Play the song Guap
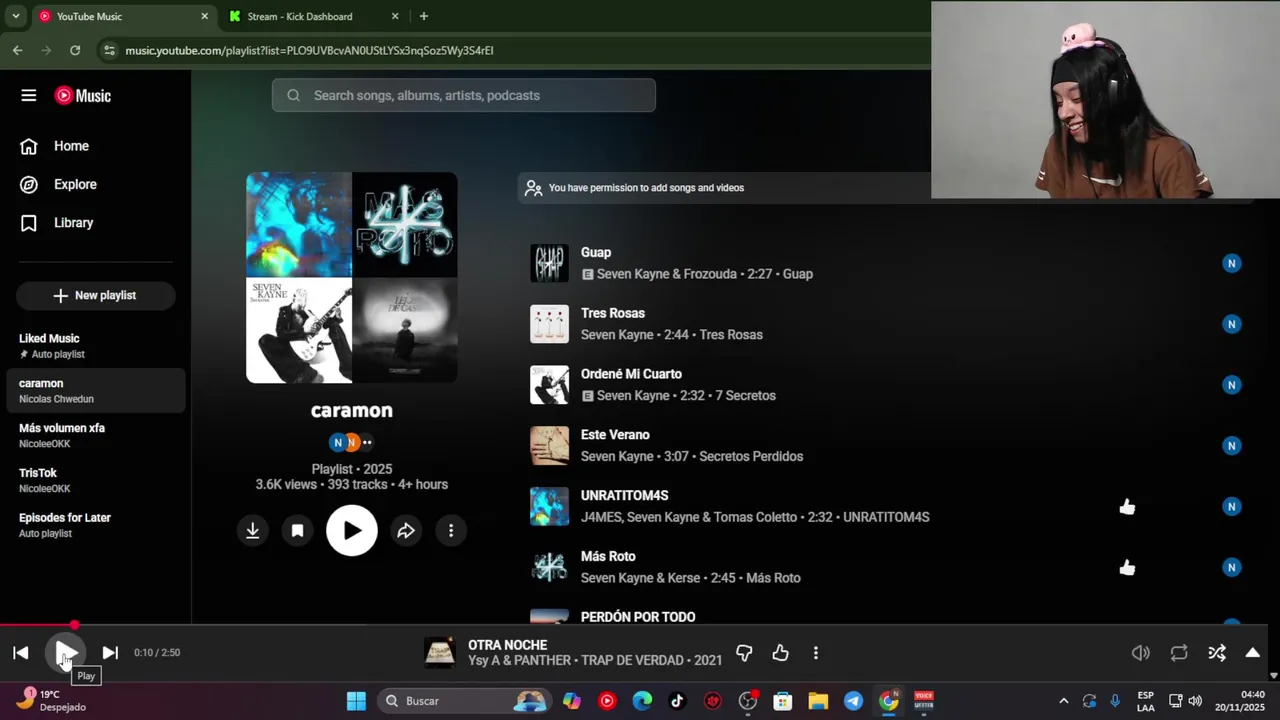This screenshot has width=1280, height=720. click(549, 263)
